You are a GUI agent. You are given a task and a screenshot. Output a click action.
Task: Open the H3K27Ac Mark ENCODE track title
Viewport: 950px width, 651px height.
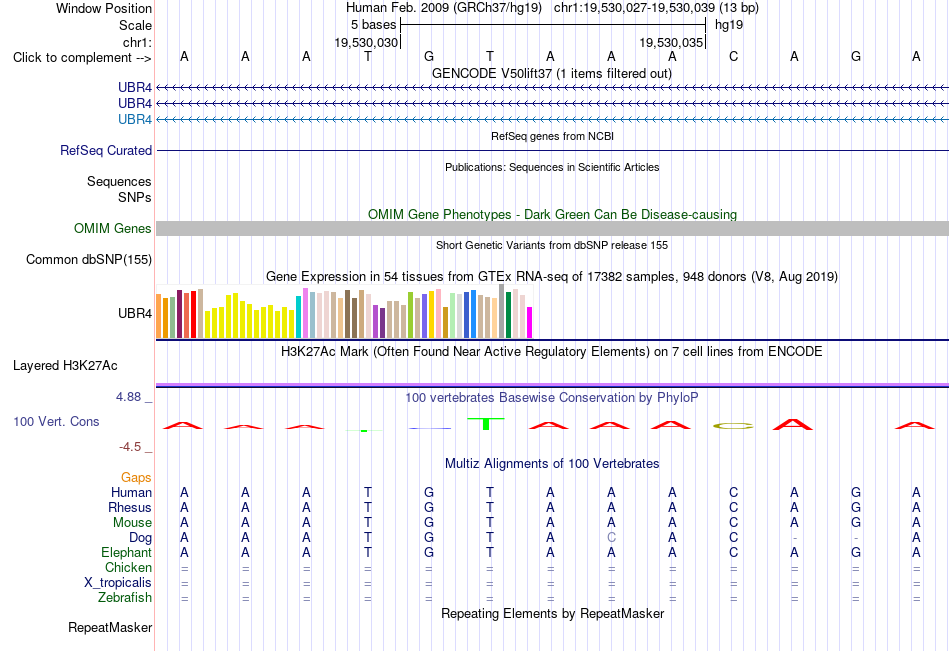tap(551, 352)
